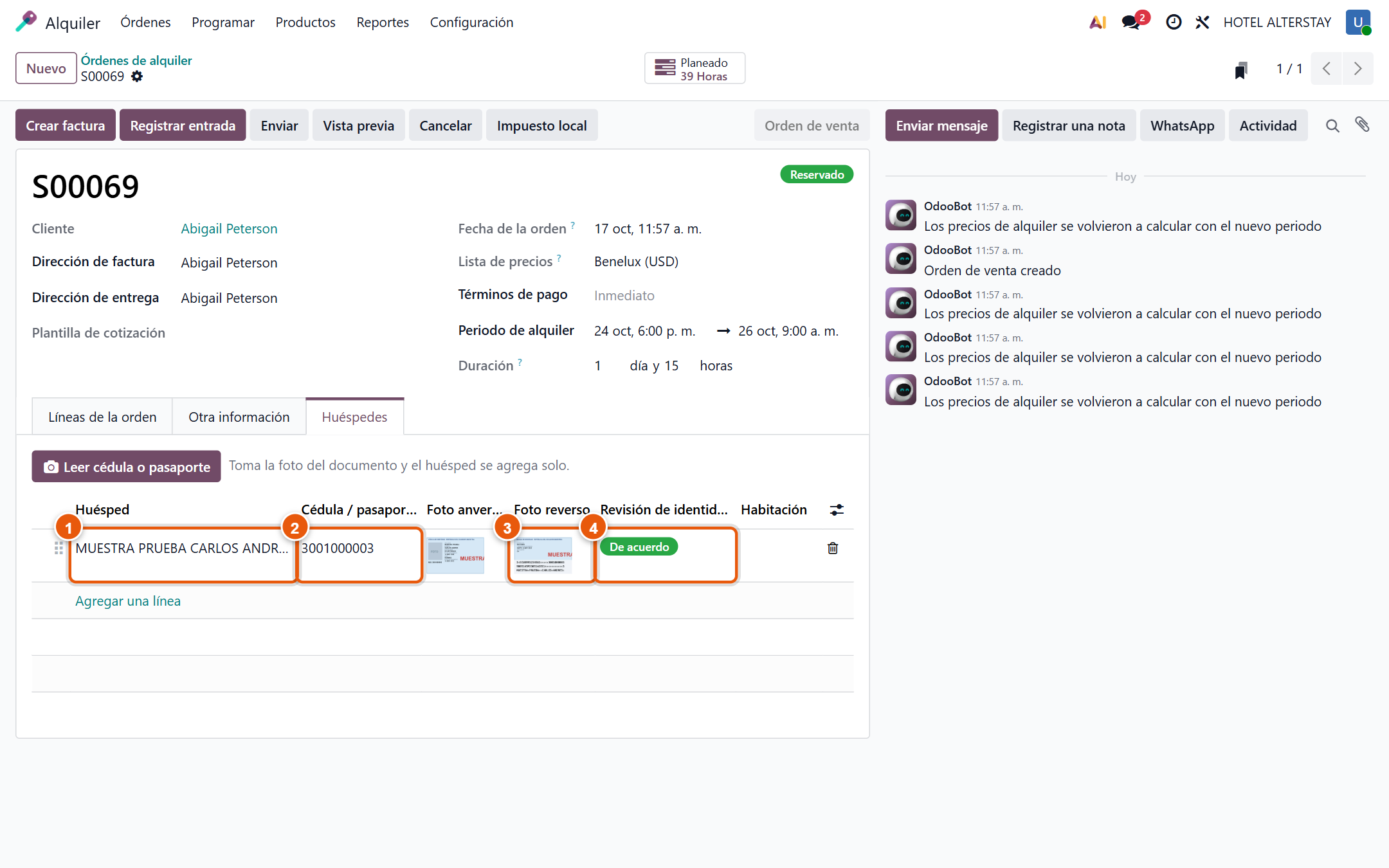Screen dimensions: 1389x868
Task: Open the Reportes menu
Action: click(x=383, y=23)
